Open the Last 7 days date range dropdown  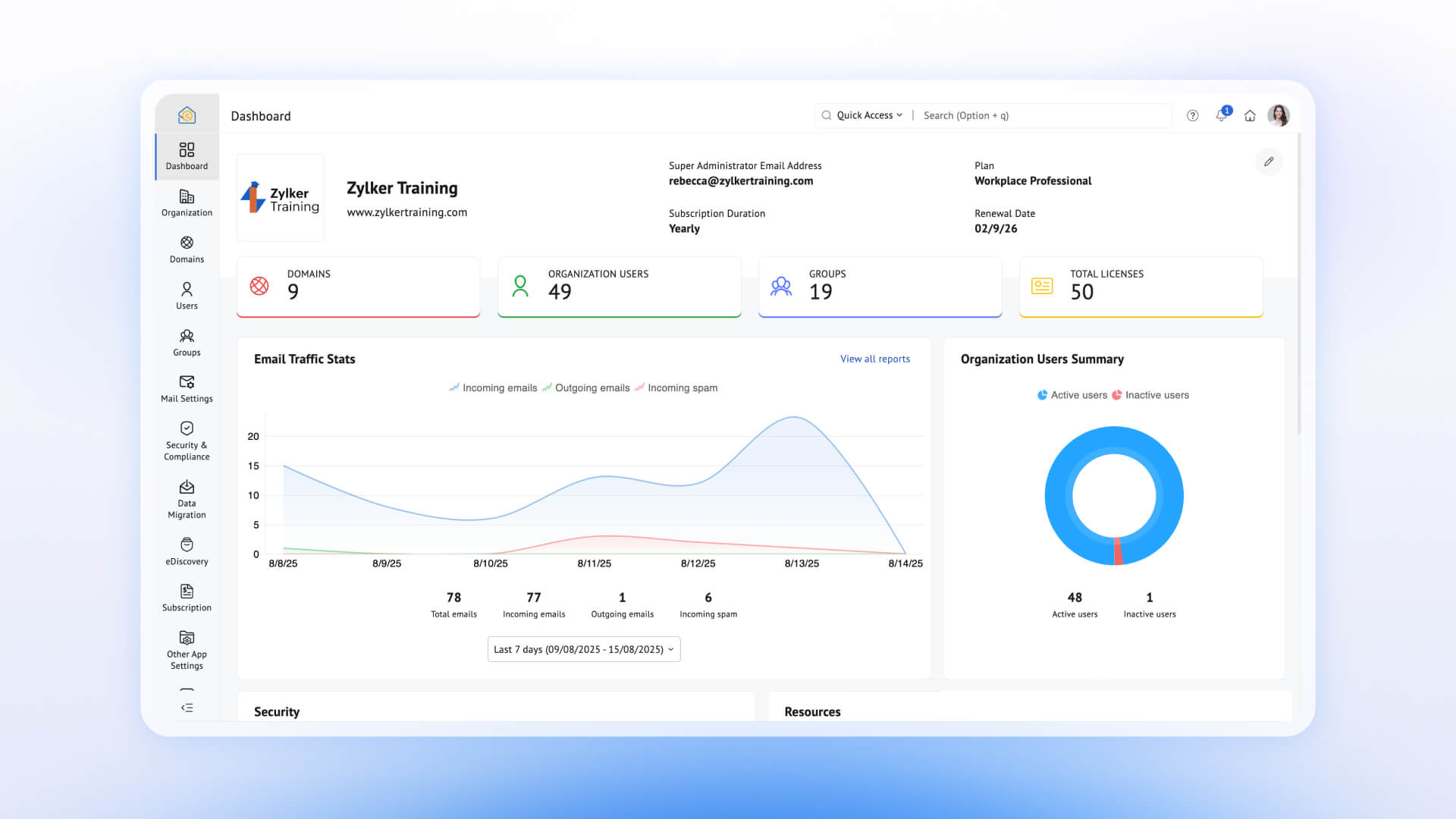click(x=584, y=649)
